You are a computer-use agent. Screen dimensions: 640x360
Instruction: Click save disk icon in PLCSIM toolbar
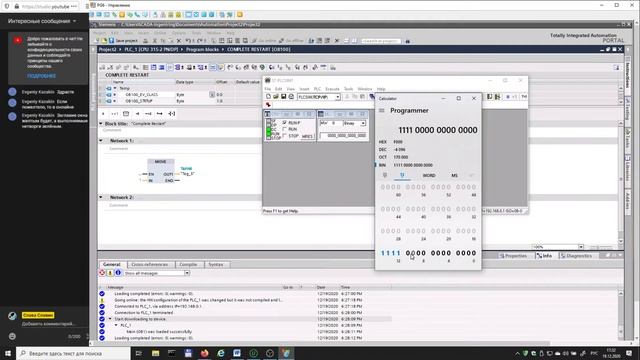click(x=283, y=97)
